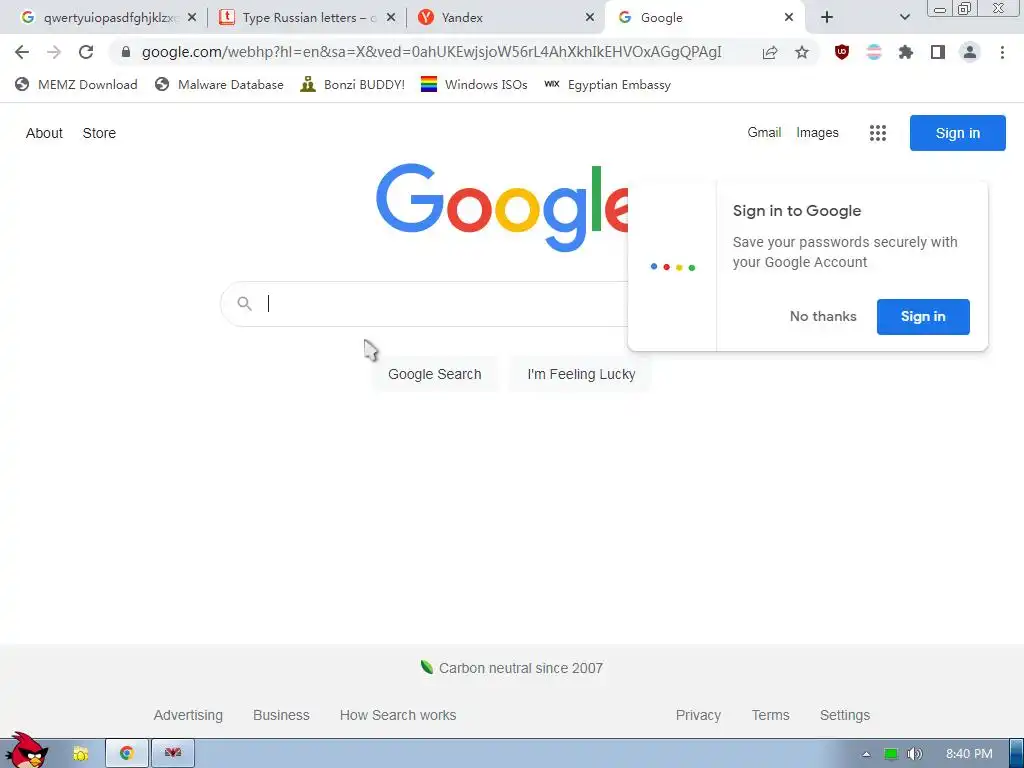Screen dimensions: 1024x768
Task: Click the Angry Birds start button
Action: tap(26, 750)
